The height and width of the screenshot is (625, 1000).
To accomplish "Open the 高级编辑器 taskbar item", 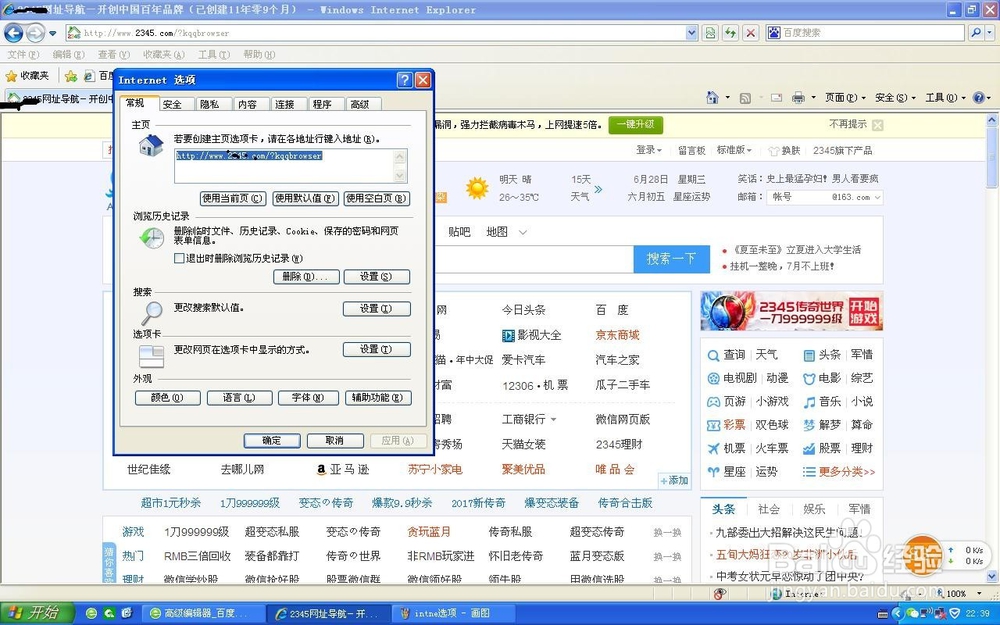I will click(x=201, y=614).
